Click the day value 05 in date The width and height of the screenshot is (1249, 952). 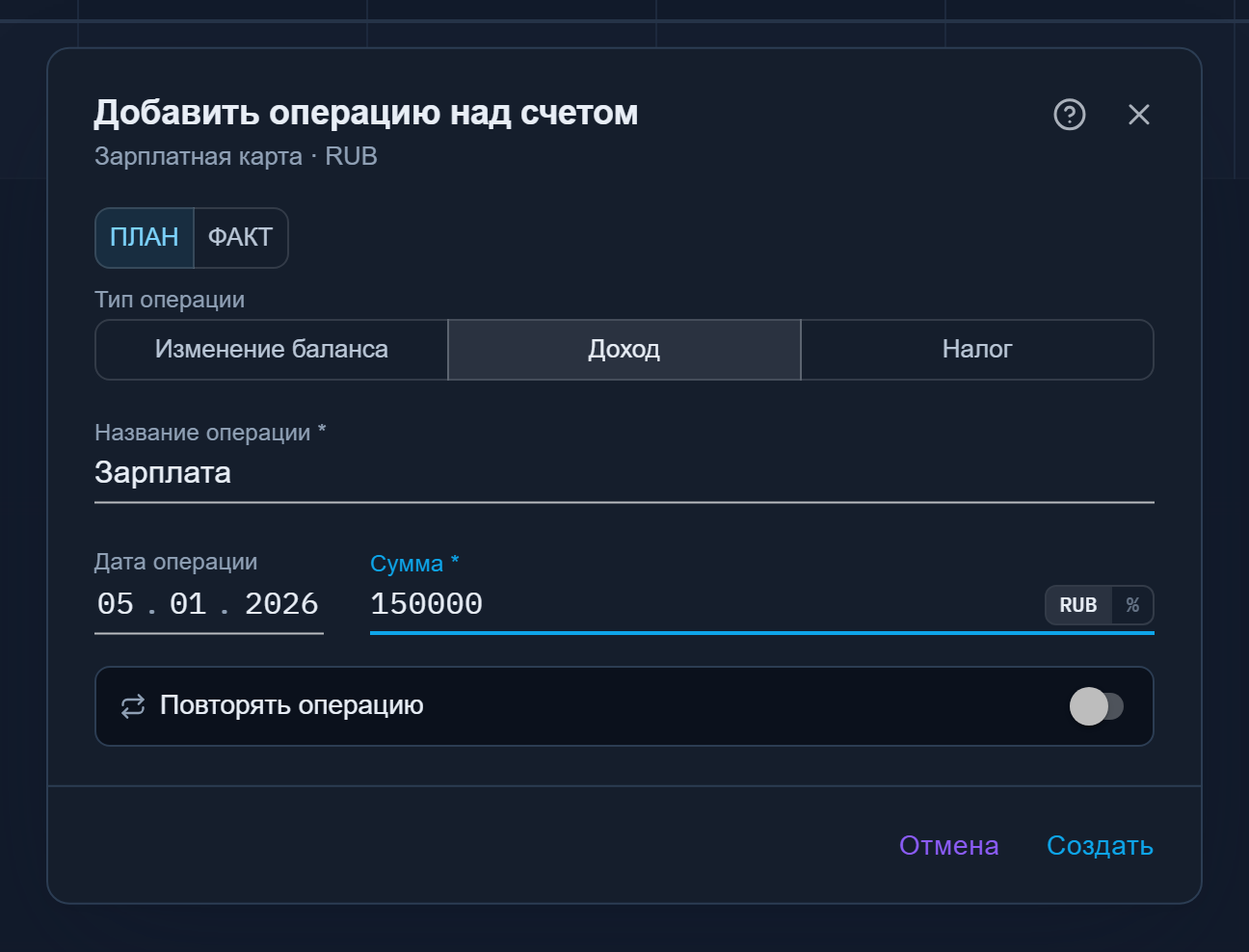[116, 604]
